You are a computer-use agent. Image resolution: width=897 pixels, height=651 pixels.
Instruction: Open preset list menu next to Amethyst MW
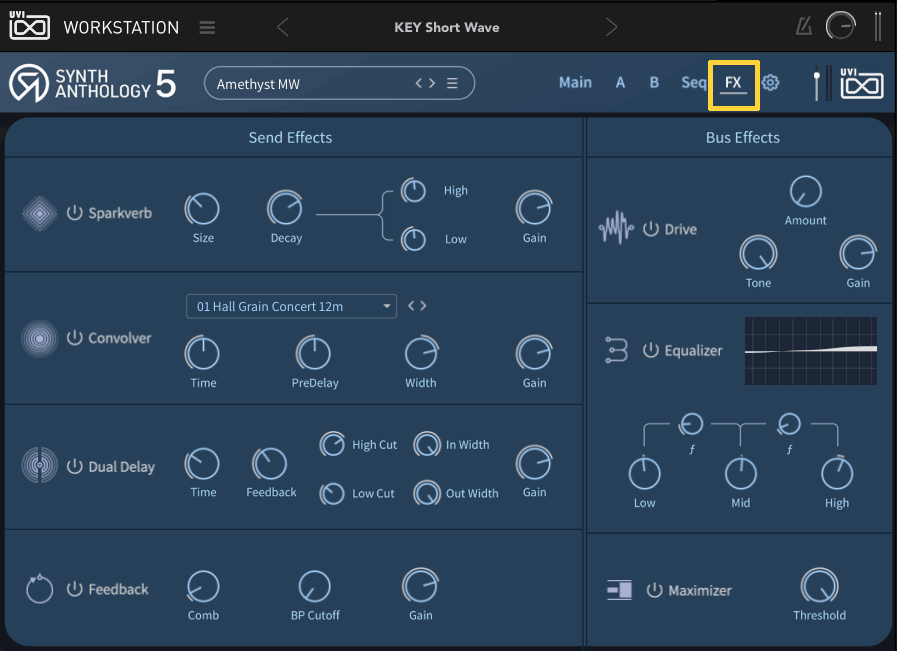452,84
